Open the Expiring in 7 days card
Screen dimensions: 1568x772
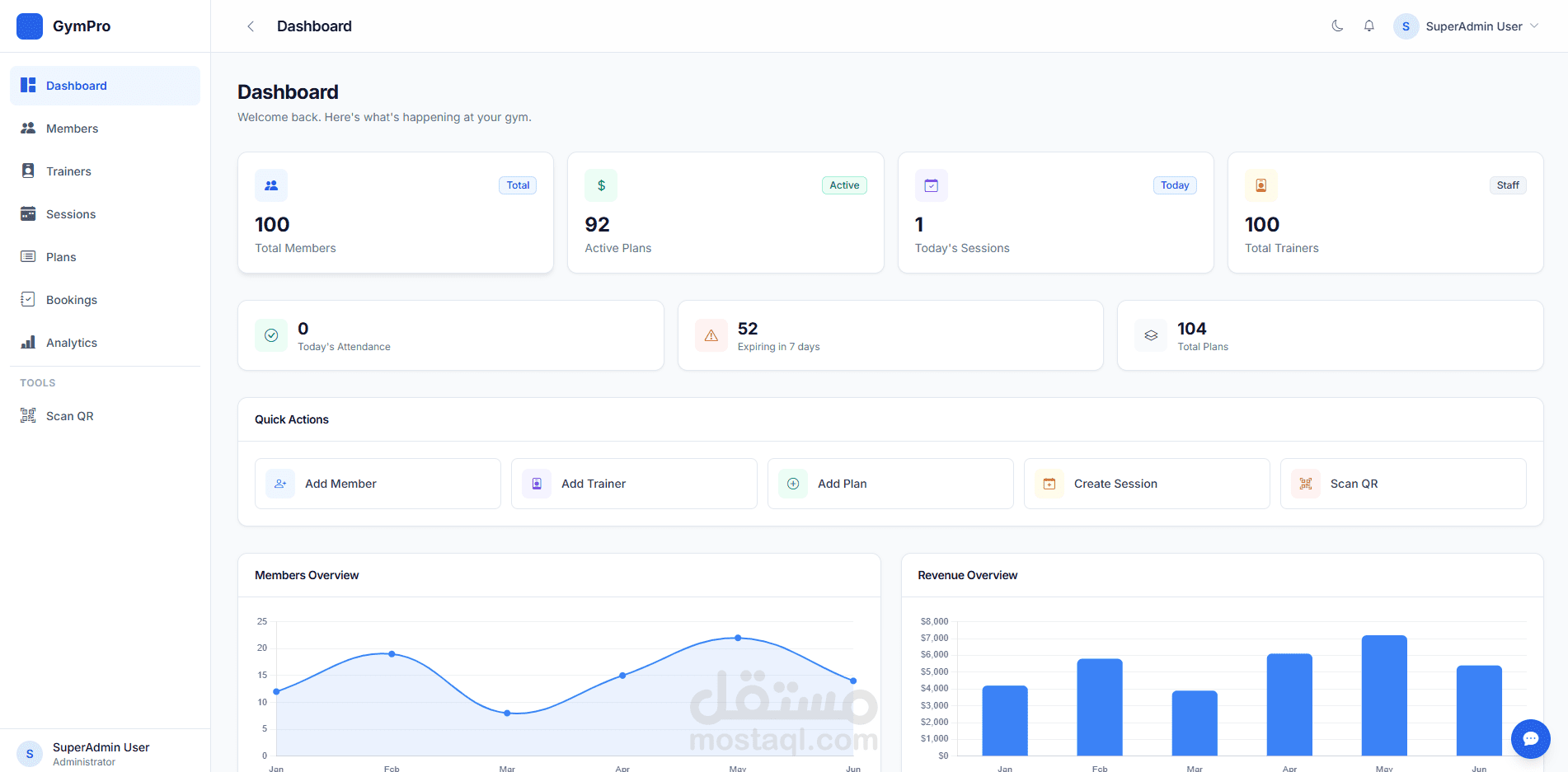(890, 335)
